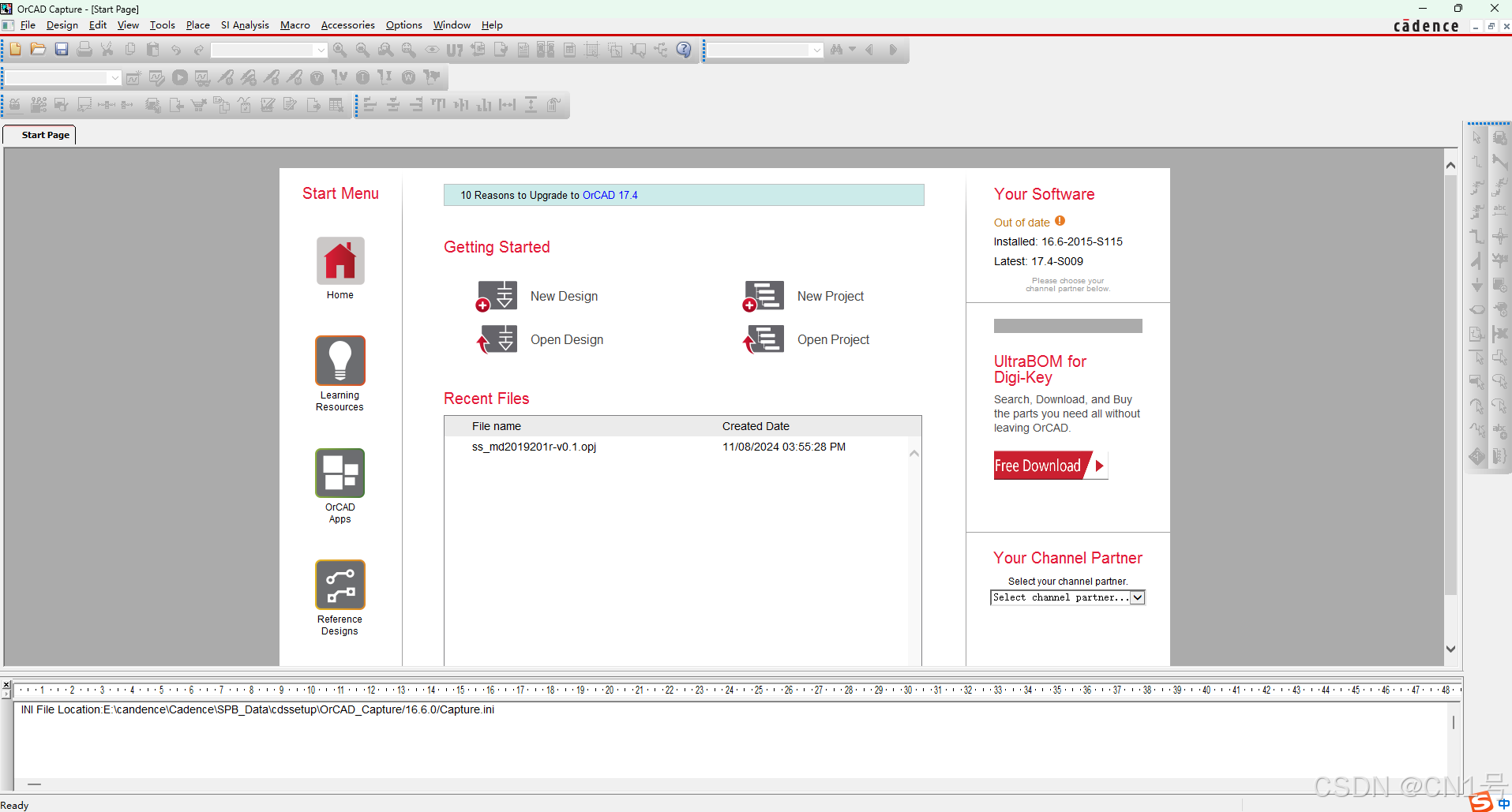Click the Save floppy disk icon
The width and height of the screenshot is (1512, 812).
[x=61, y=50]
